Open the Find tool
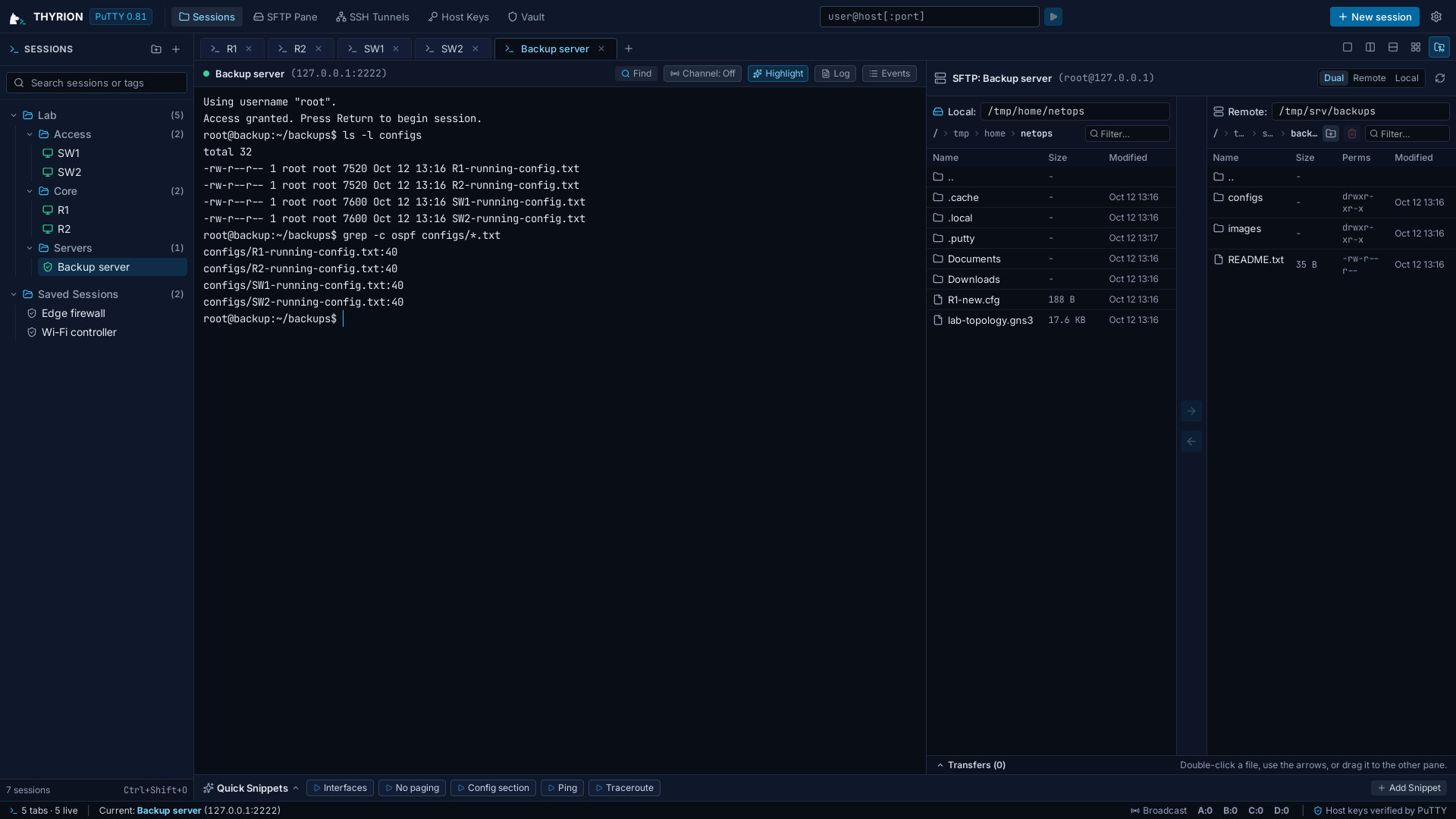Screen dimensions: 1456x819 (x=636, y=74)
